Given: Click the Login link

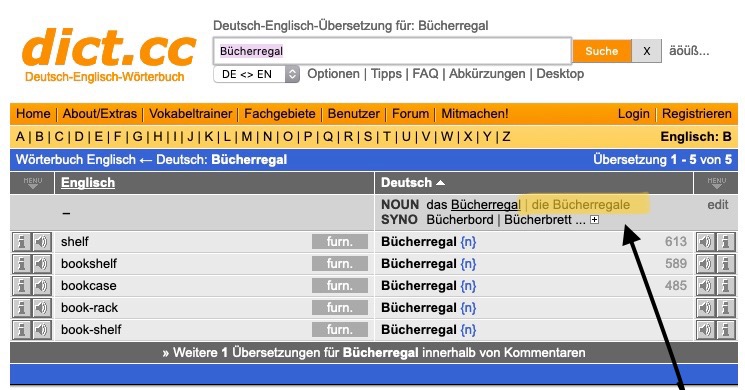Looking at the screenshot, I should [633, 114].
